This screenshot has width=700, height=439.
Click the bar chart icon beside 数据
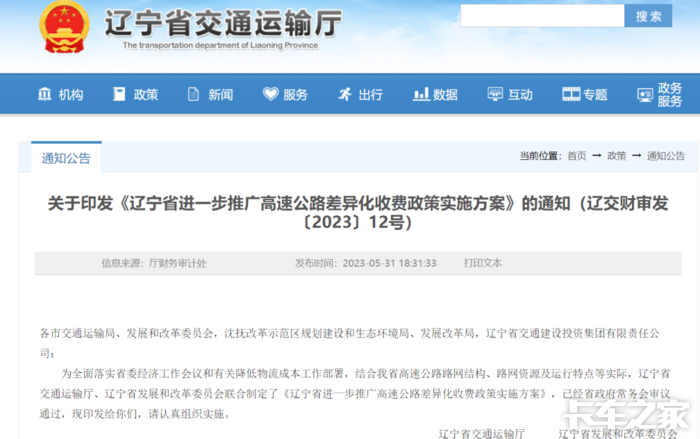pos(421,94)
